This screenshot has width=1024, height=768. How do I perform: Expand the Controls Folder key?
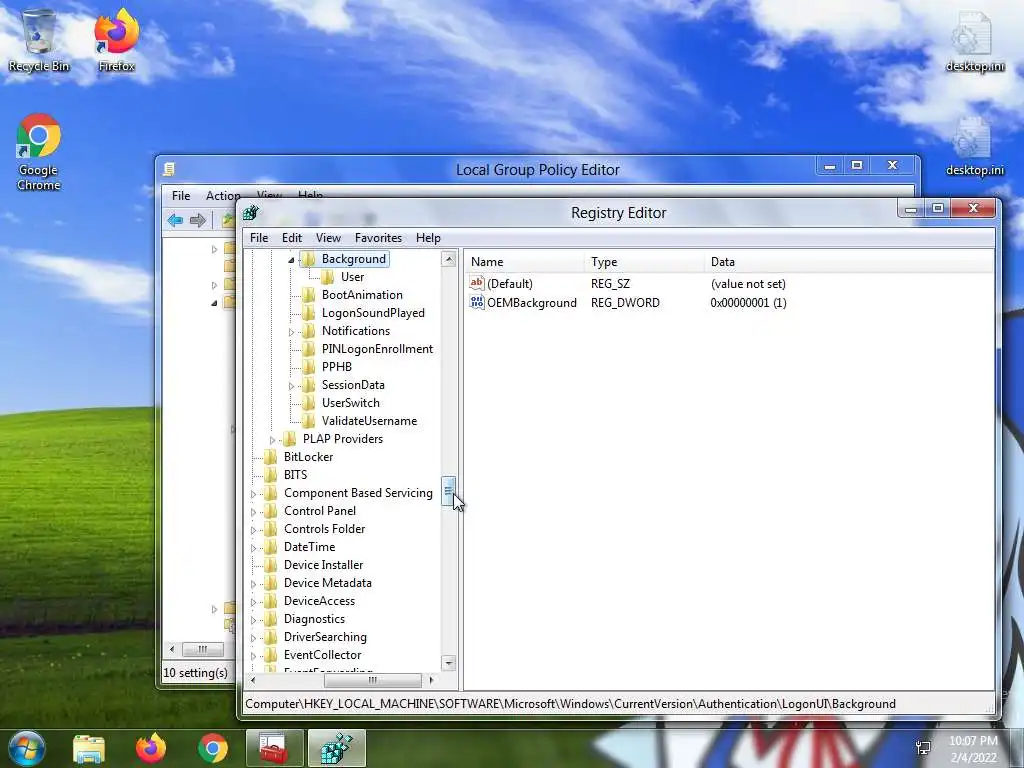click(253, 530)
